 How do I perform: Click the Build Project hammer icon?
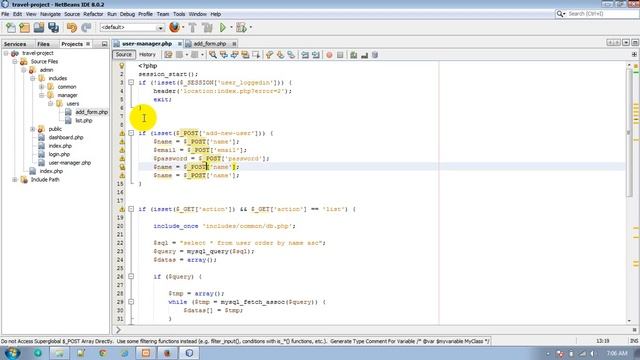coord(193,28)
